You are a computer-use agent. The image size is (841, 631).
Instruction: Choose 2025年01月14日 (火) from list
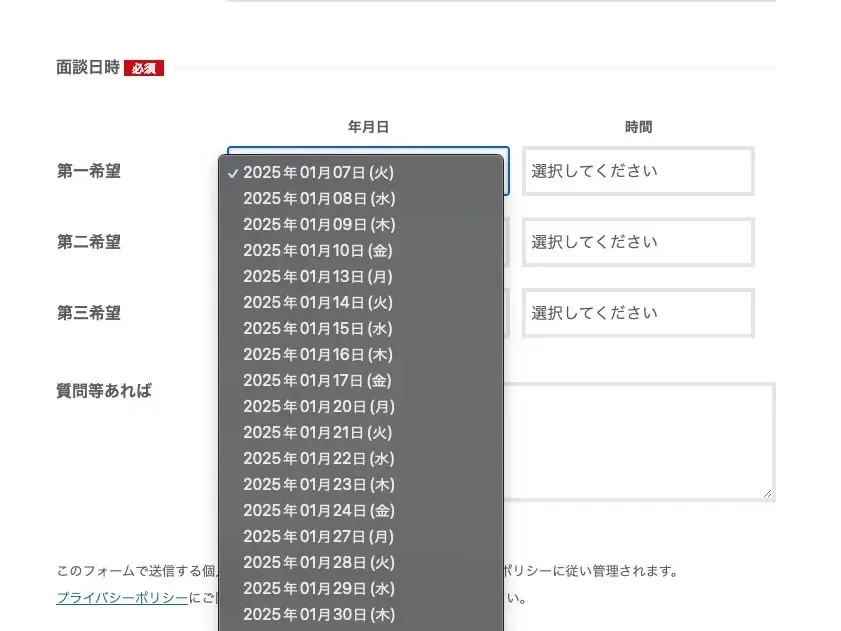point(361,303)
